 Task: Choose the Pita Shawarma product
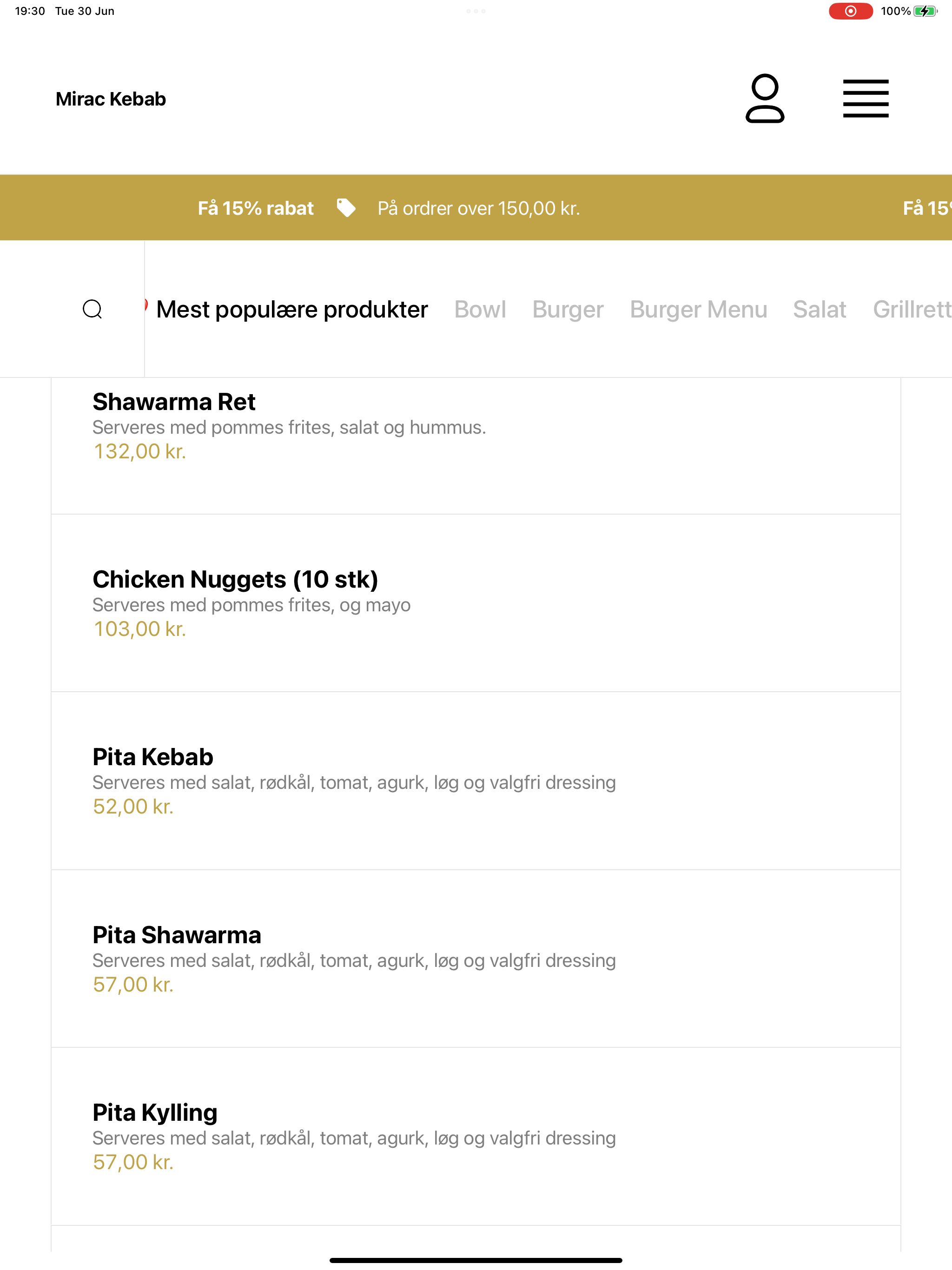coord(476,958)
